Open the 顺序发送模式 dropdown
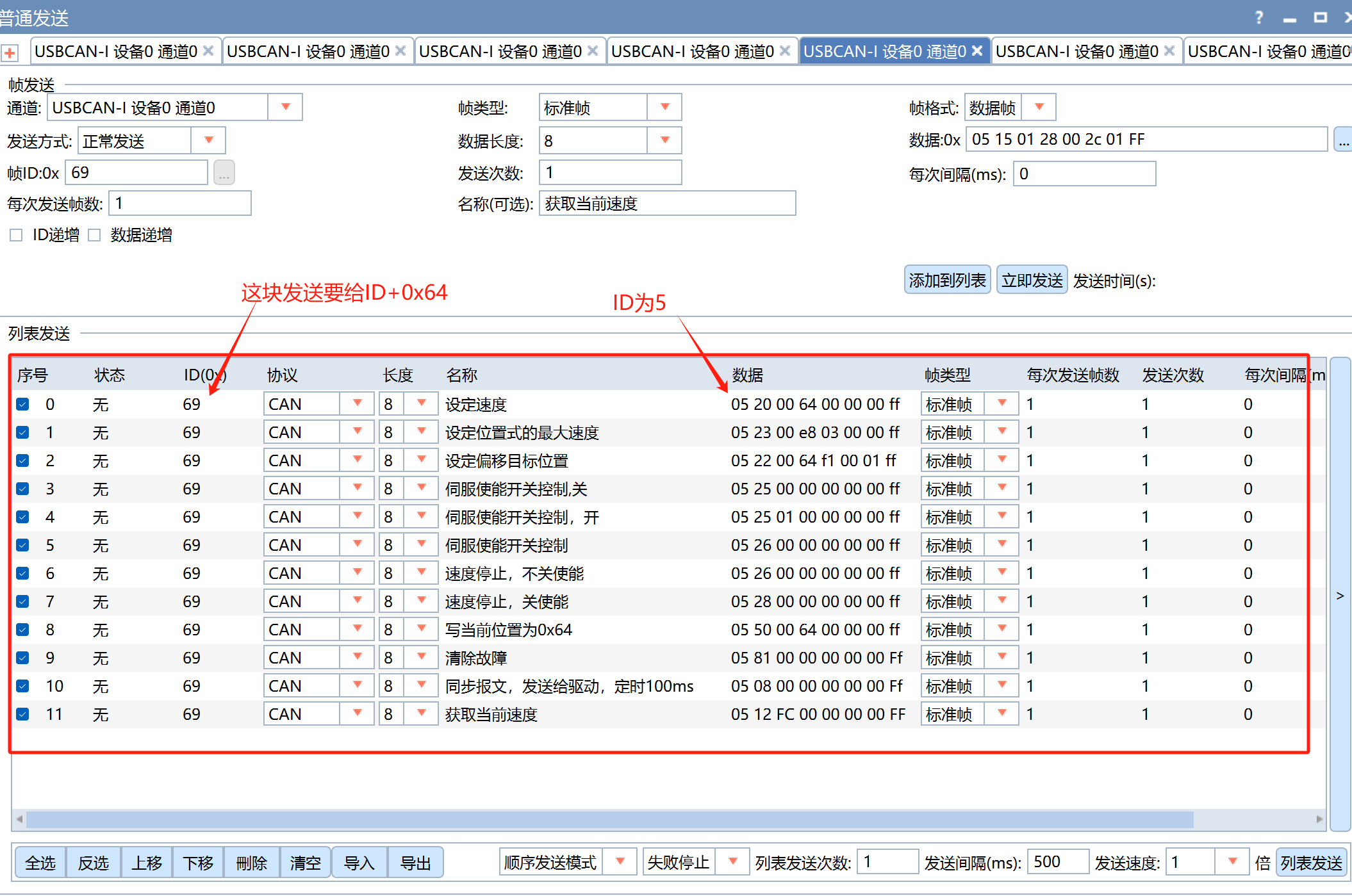The image size is (1352, 896). click(x=620, y=862)
